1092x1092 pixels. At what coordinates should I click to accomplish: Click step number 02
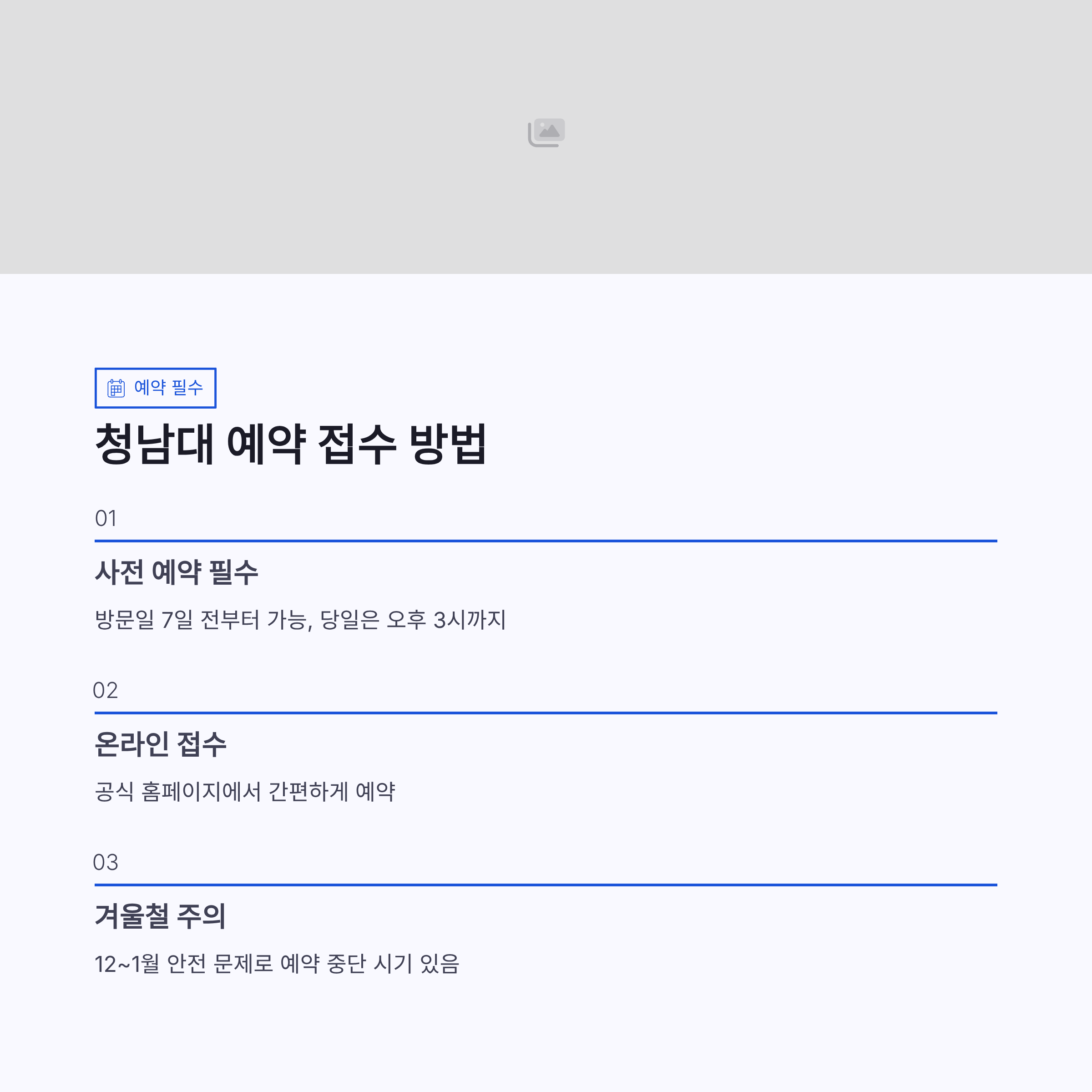[x=106, y=690]
